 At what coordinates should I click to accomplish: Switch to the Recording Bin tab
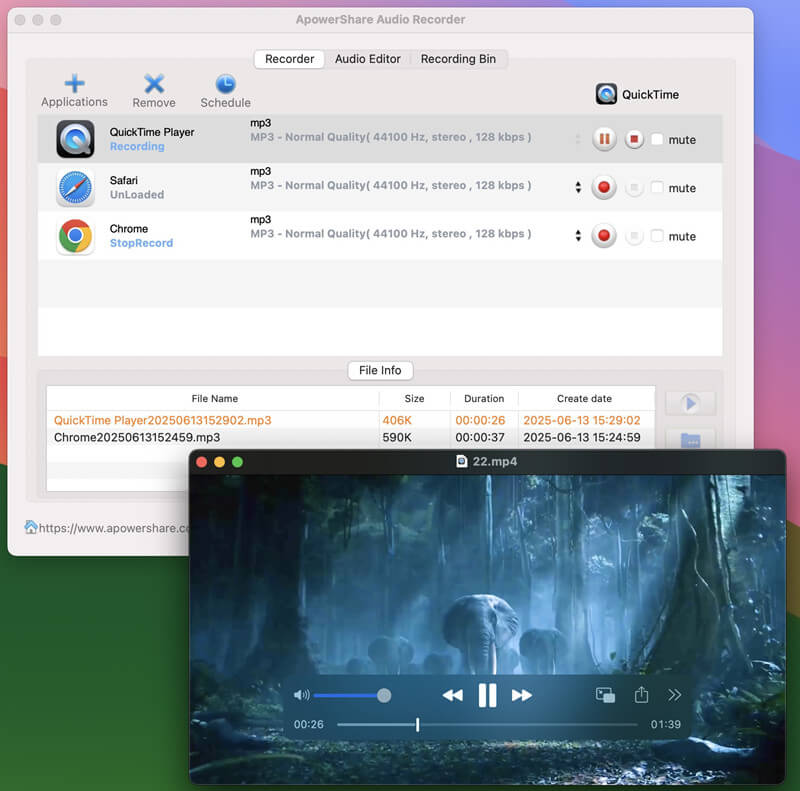point(458,59)
